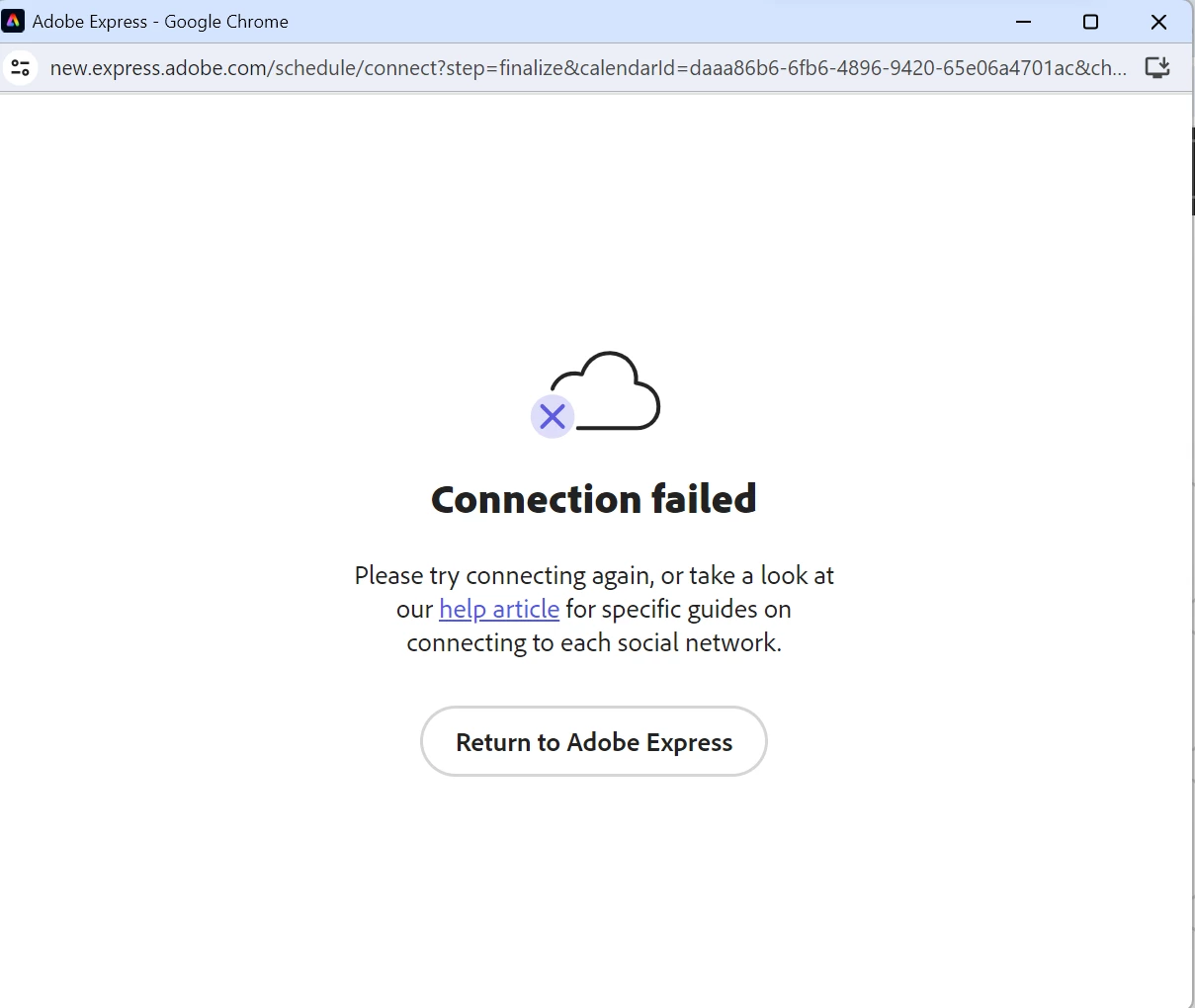Click the 'Please try connecting again' message text
The height and width of the screenshot is (1008, 1195).
pos(594,609)
